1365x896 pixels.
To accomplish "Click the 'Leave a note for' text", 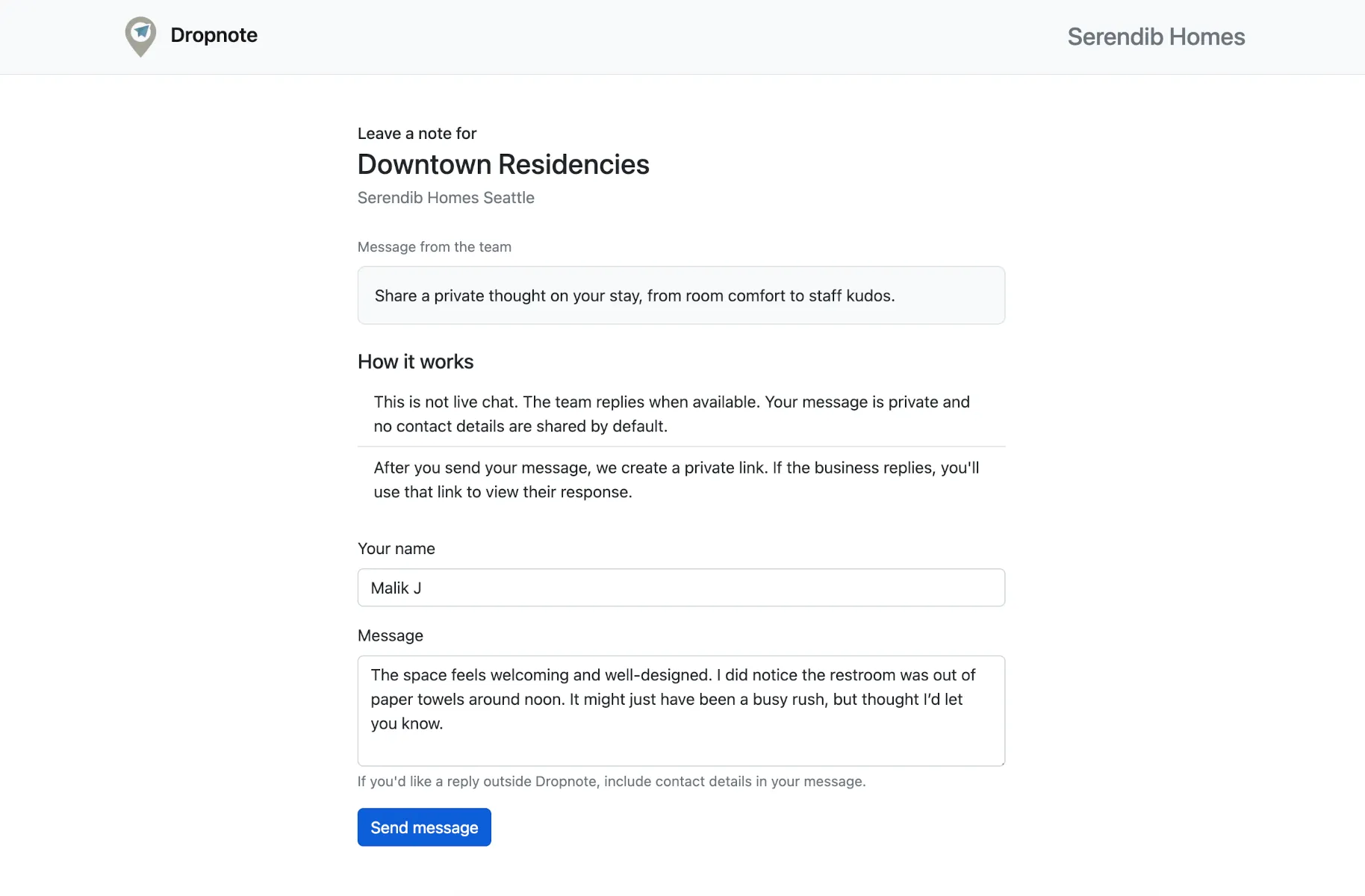I will [416, 134].
